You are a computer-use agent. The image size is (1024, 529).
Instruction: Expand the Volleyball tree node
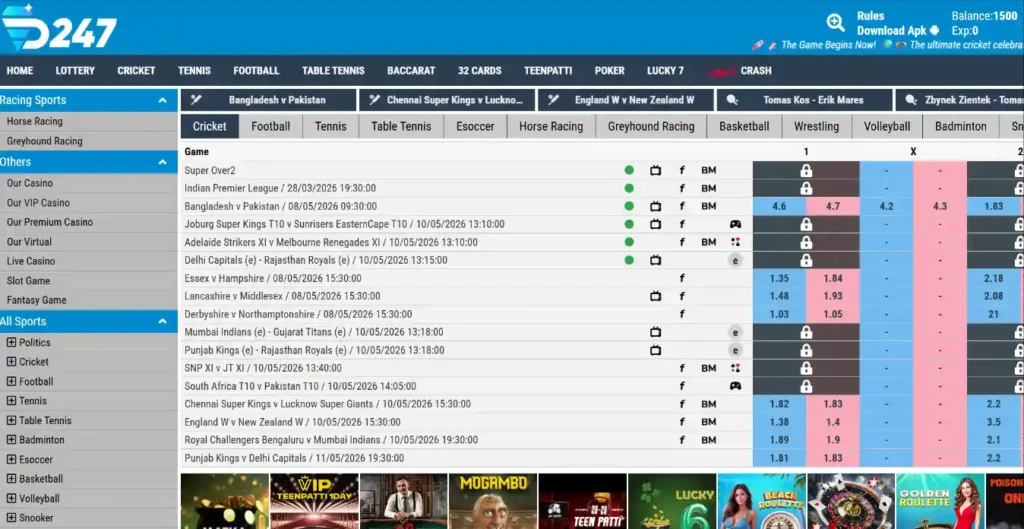point(11,498)
